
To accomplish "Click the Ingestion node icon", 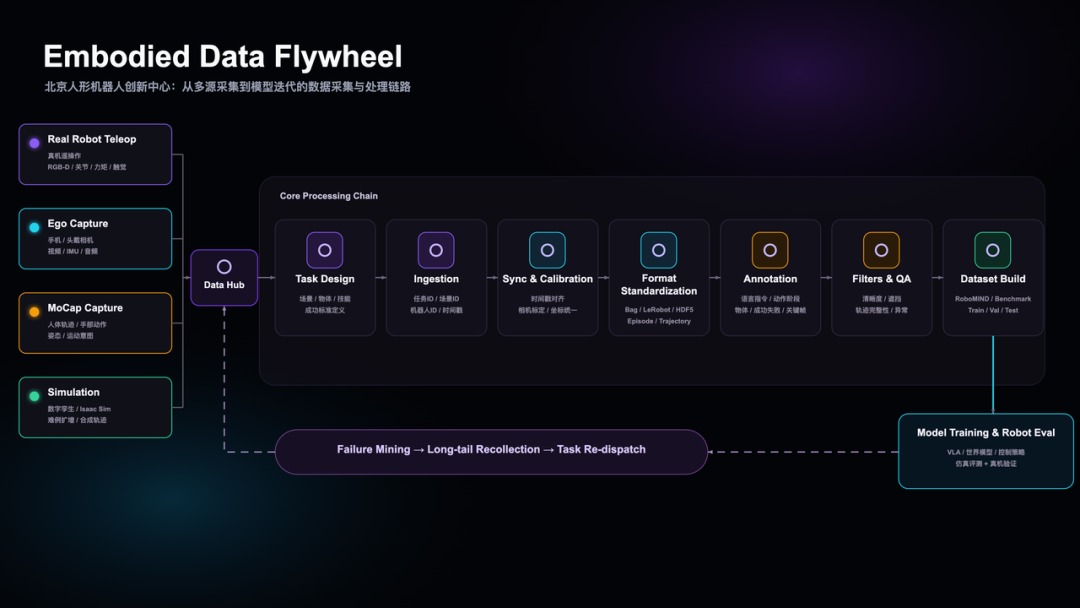I will pyautogui.click(x=436, y=250).
